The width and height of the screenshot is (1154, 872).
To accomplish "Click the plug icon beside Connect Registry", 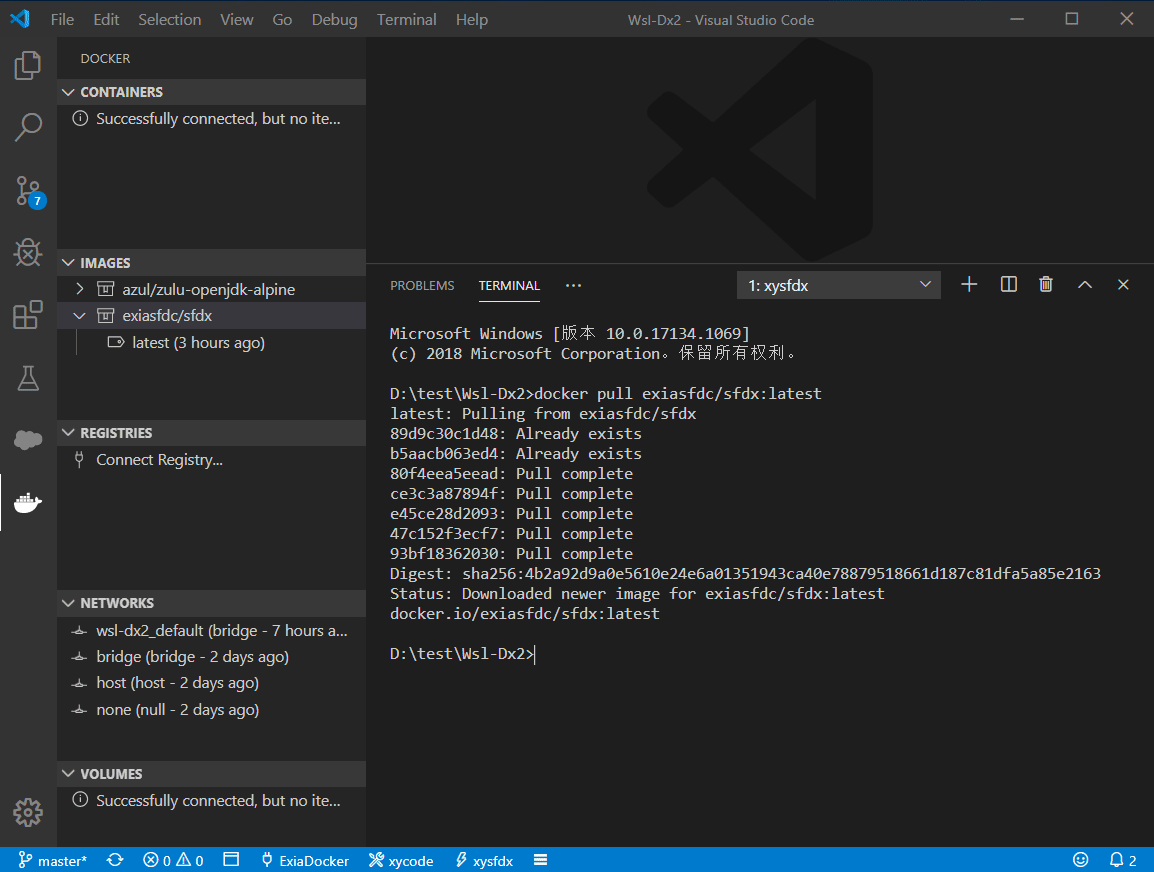I will pos(79,460).
